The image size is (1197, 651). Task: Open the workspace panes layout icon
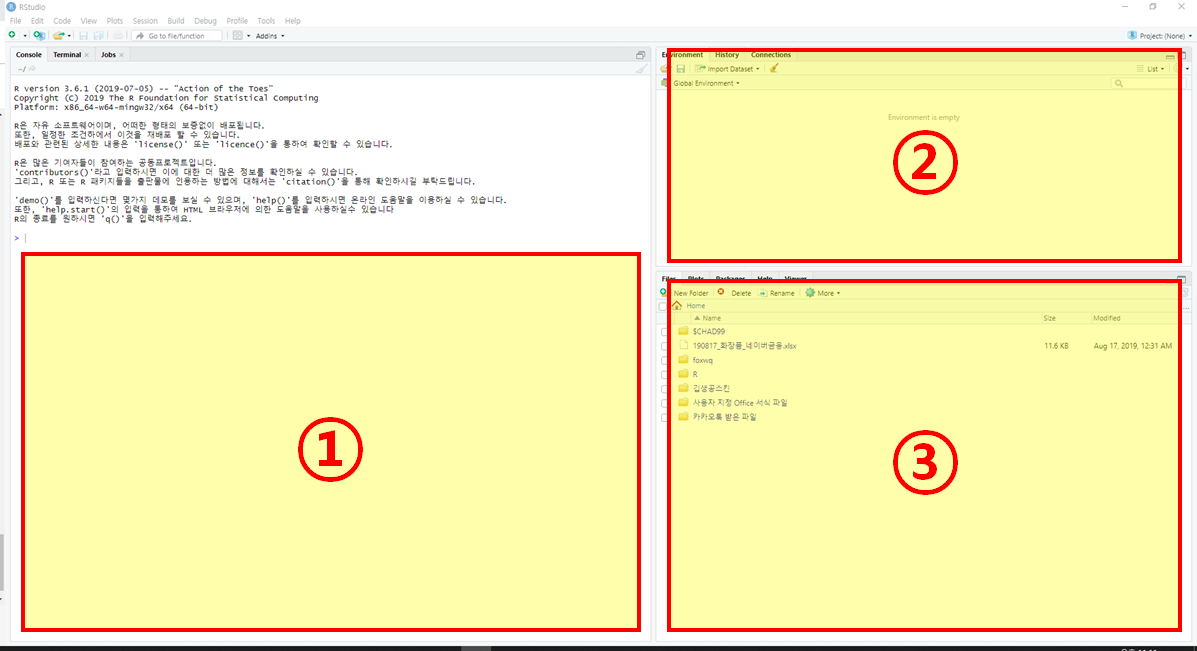(x=237, y=35)
